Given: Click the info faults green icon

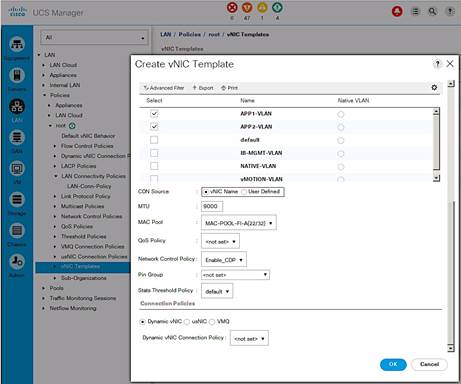Looking at the screenshot, I should click(x=277, y=7).
